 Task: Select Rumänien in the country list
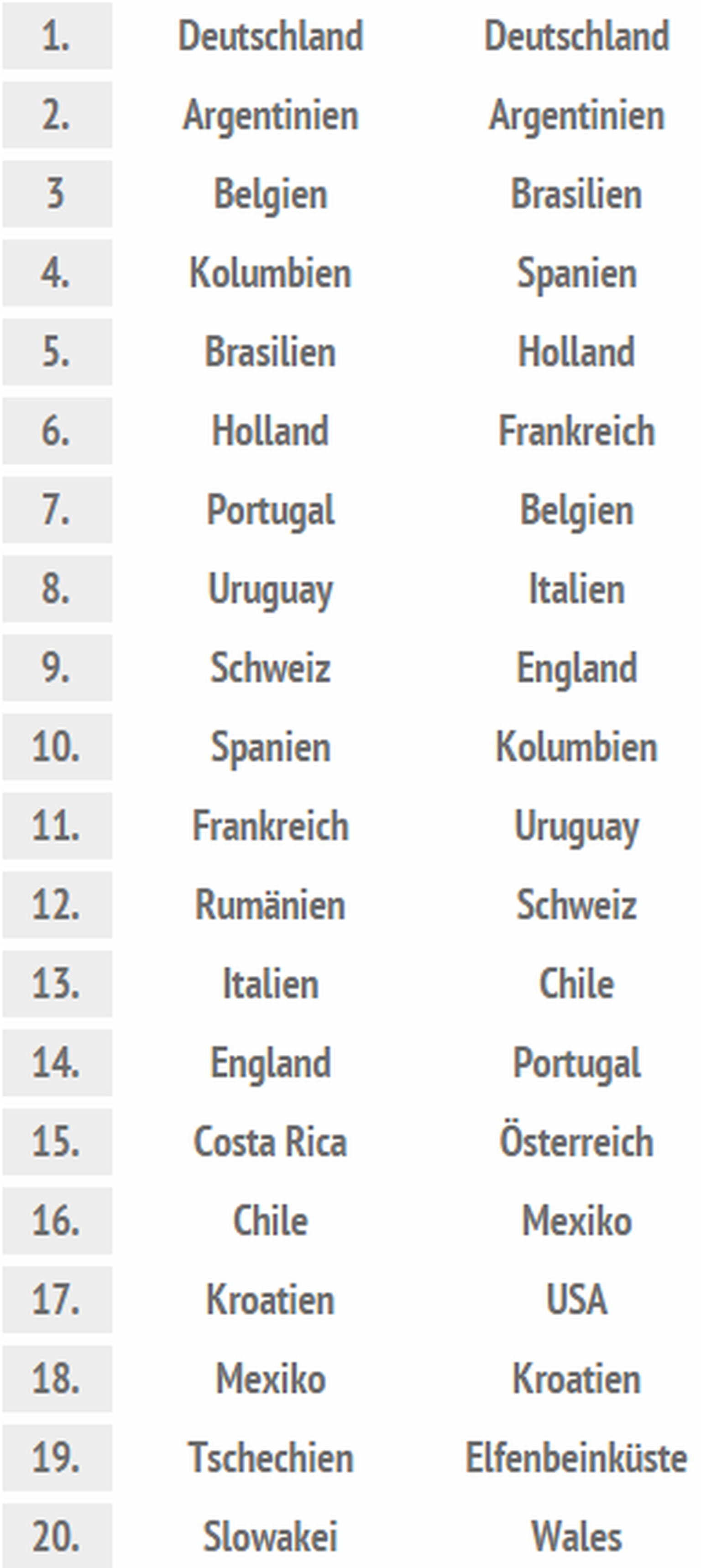pyautogui.click(x=270, y=905)
